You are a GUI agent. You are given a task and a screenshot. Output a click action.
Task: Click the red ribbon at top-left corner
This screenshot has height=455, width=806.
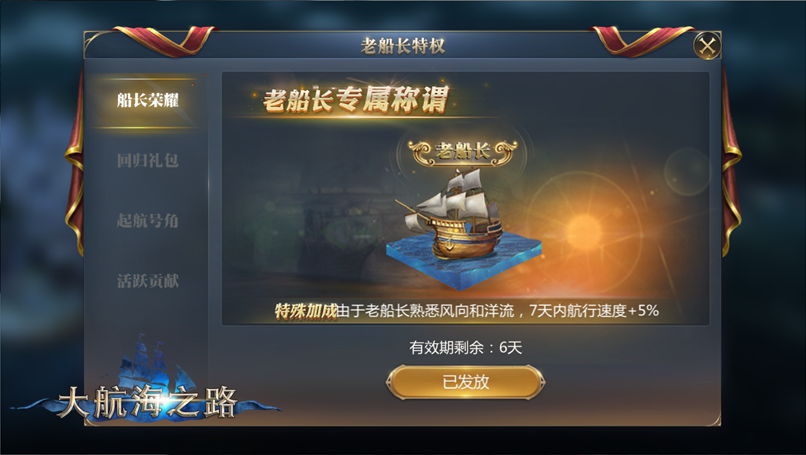click(163, 40)
